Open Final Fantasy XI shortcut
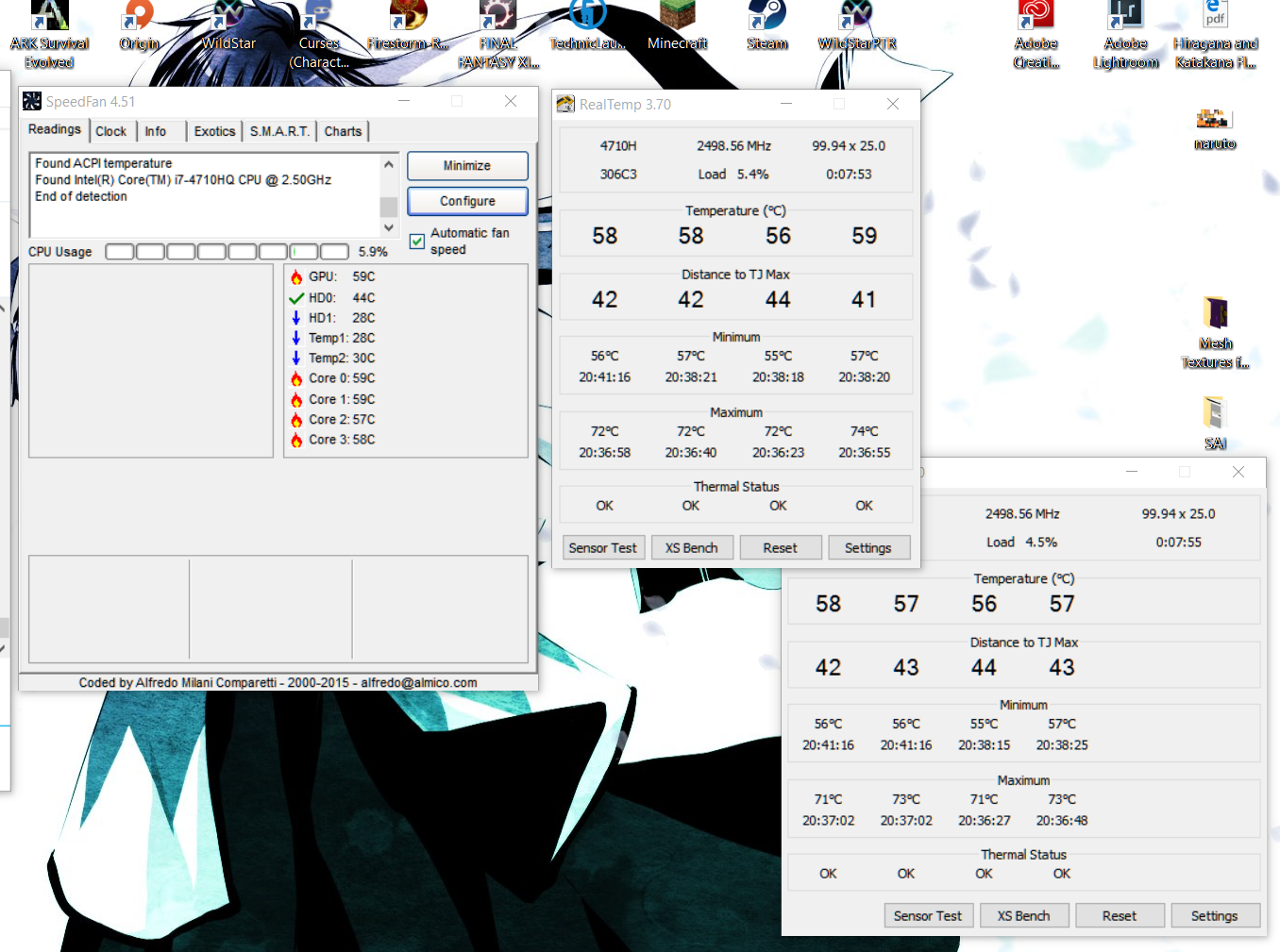Image resolution: width=1280 pixels, height=952 pixels. pos(498,34)
